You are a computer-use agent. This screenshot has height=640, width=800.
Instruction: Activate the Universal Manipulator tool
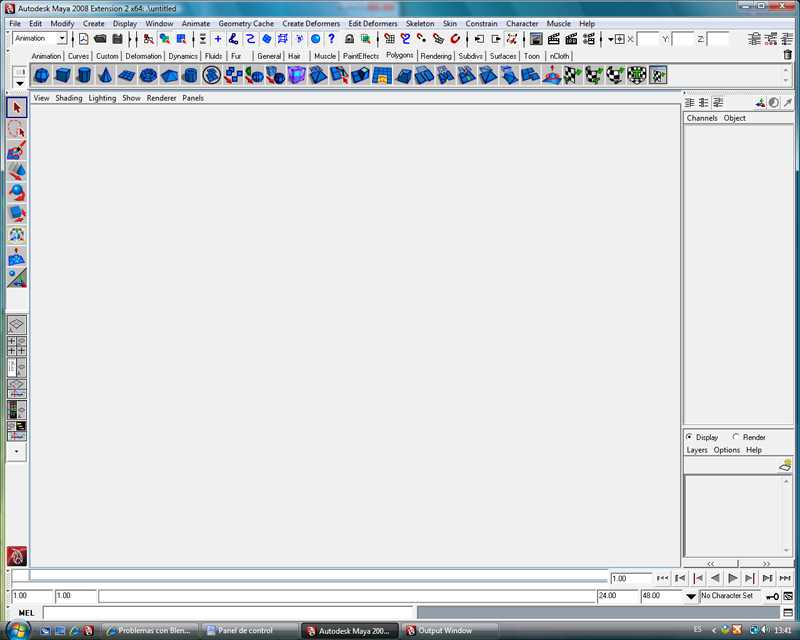17,235
